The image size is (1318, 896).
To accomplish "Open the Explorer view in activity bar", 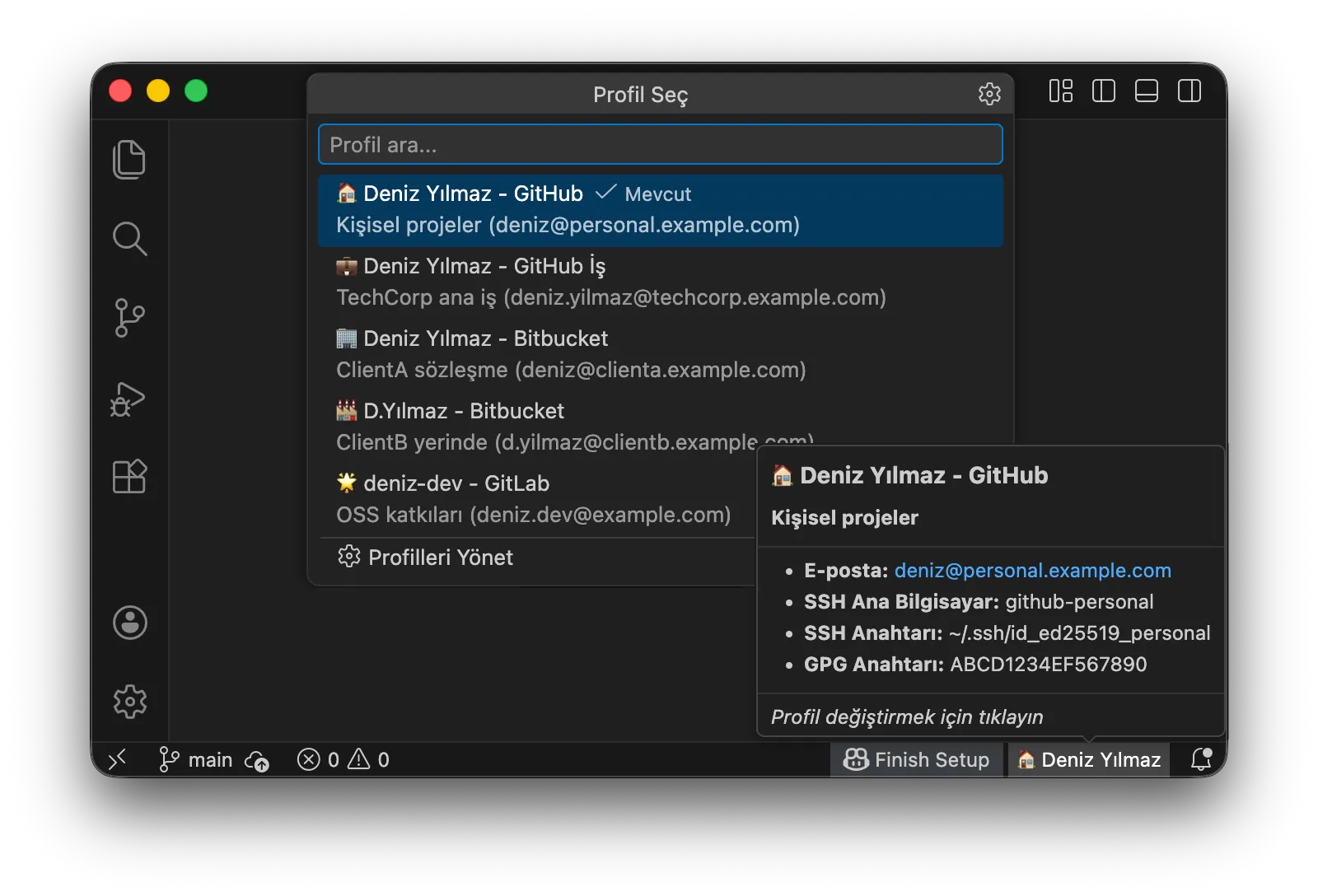I will point(129,159).
